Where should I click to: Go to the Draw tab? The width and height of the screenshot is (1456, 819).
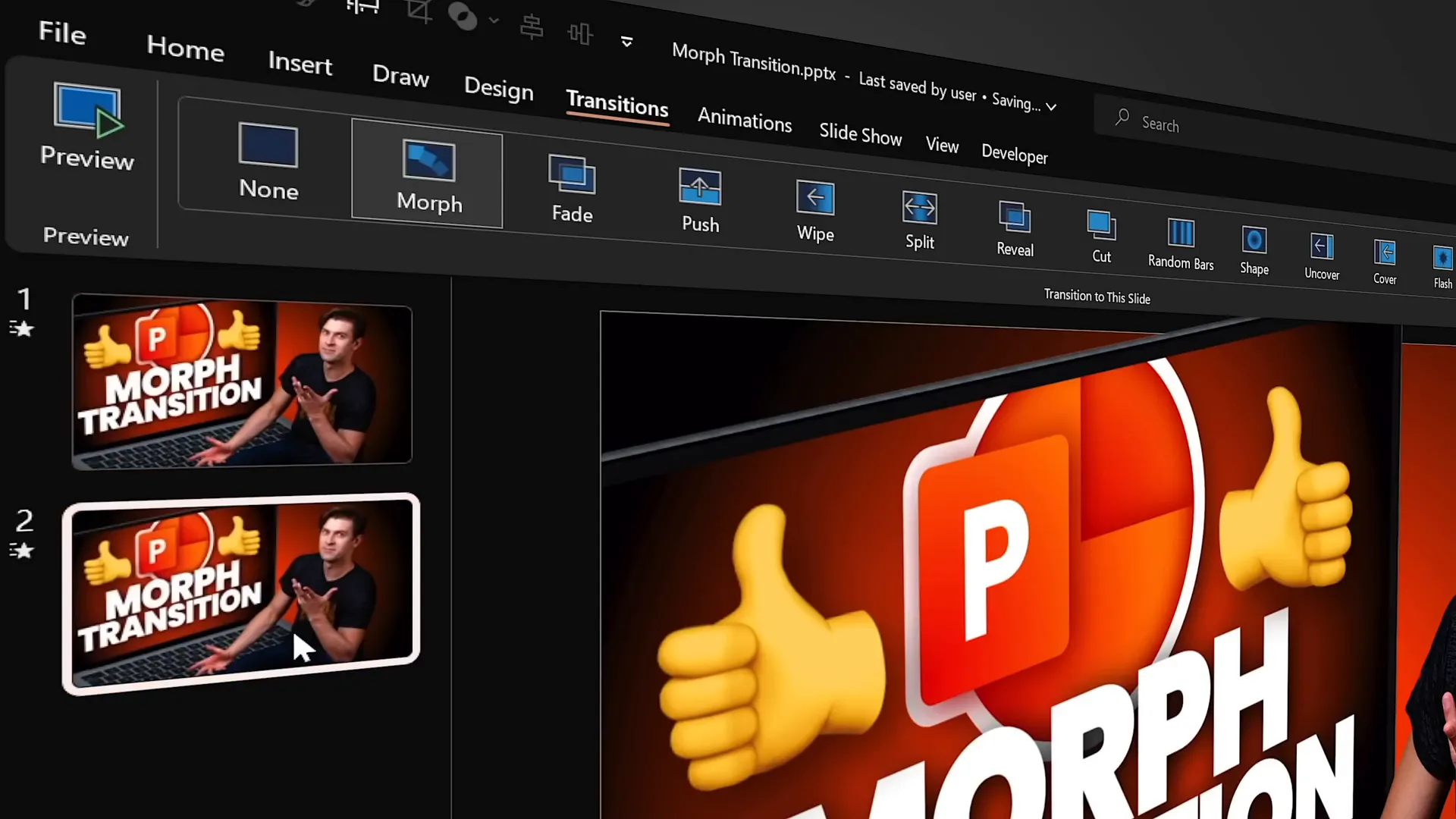pos(400,75)
